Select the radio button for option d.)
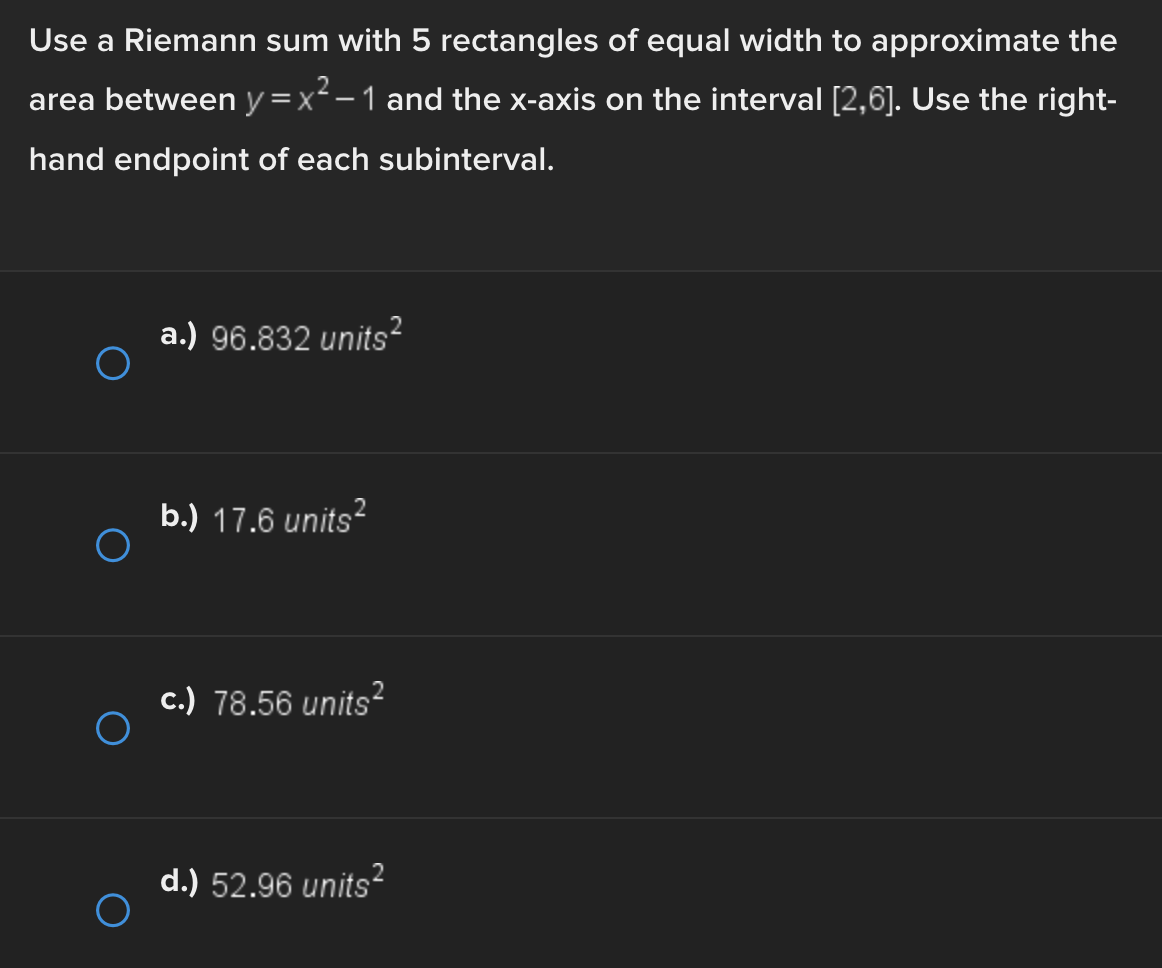This screenshot has height=968, width=1162. pyautogui.click(x=112, y=910)
